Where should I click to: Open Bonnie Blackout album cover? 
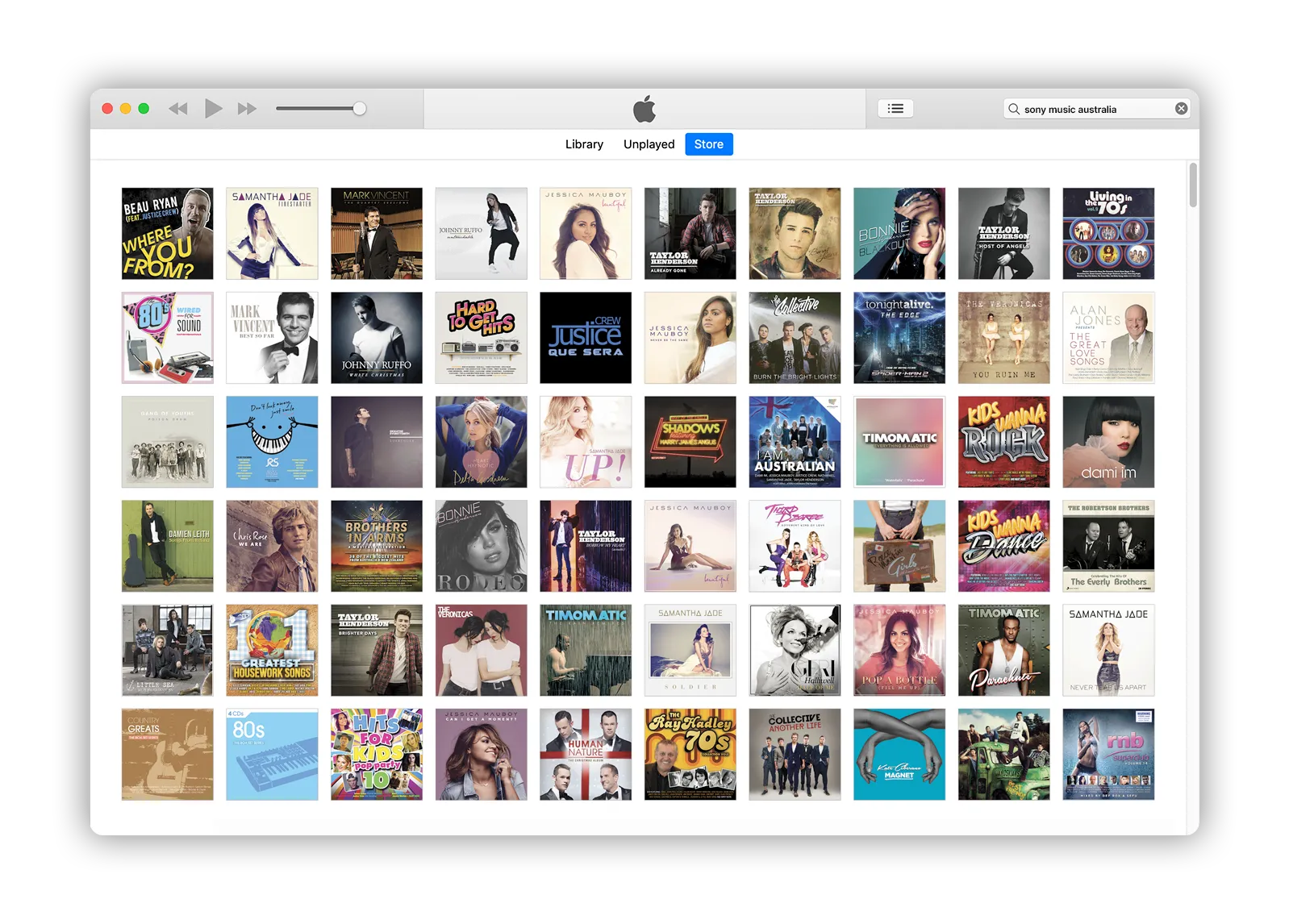[x=899, y=234]
